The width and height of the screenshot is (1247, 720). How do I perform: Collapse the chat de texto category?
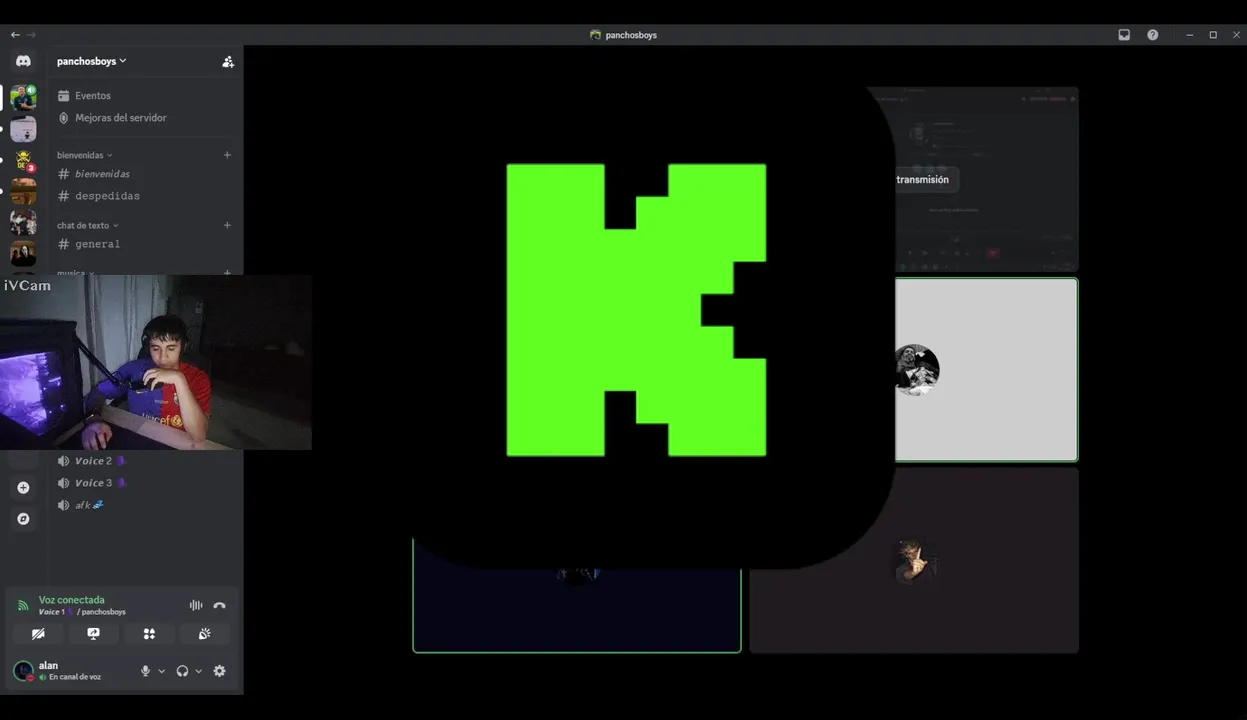point(88,225)
